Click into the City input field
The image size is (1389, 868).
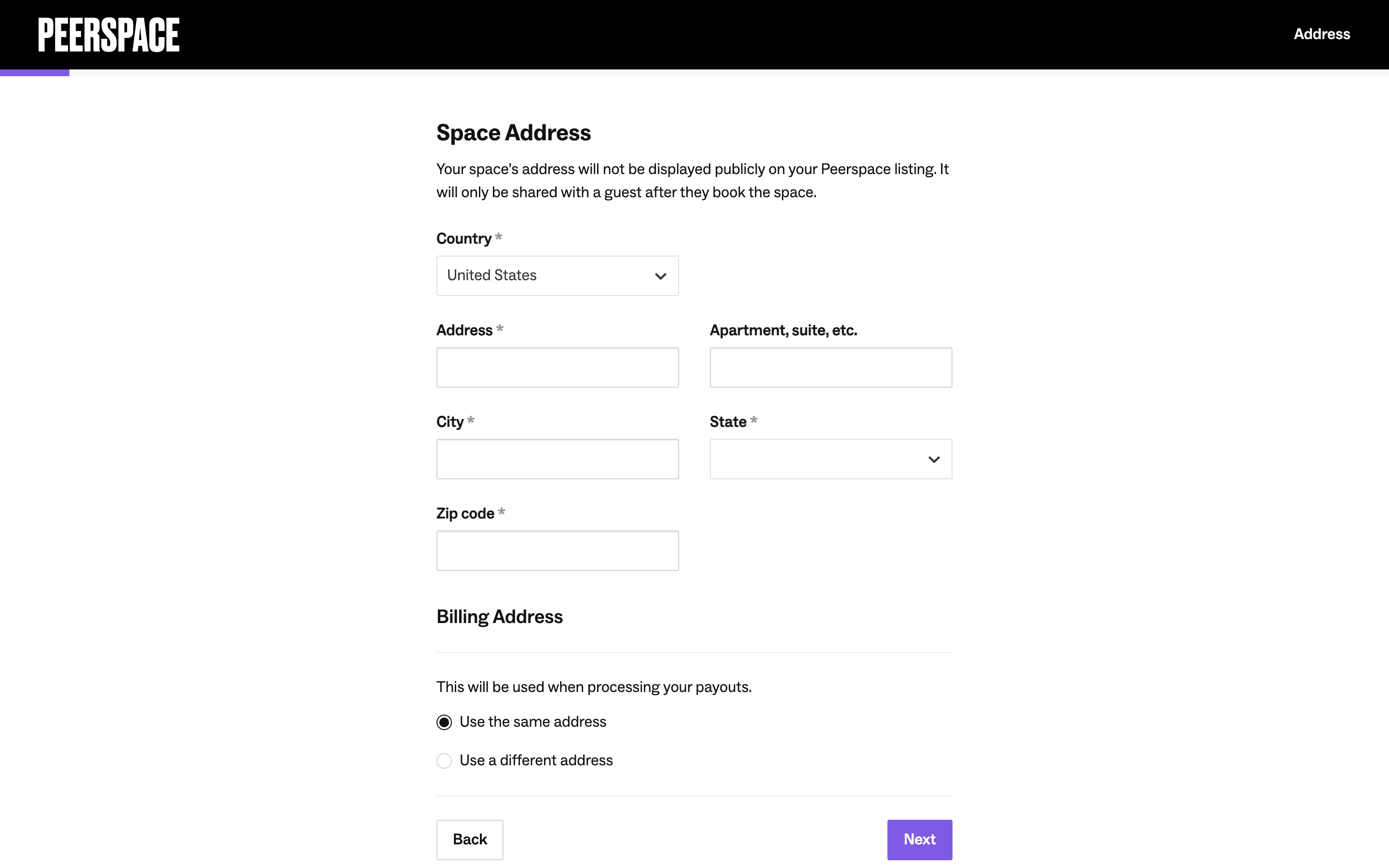[557, 459]
